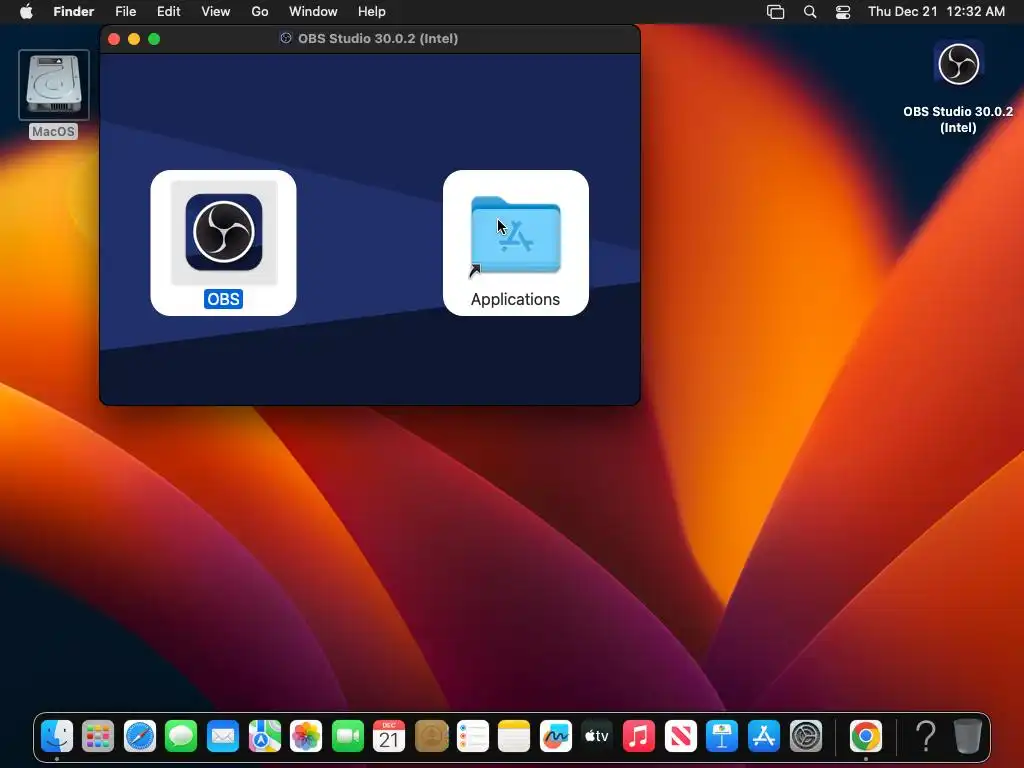This screenshot has height=768, width=1024.
Task: Open Music from the Dock
Action: (639, 736)
